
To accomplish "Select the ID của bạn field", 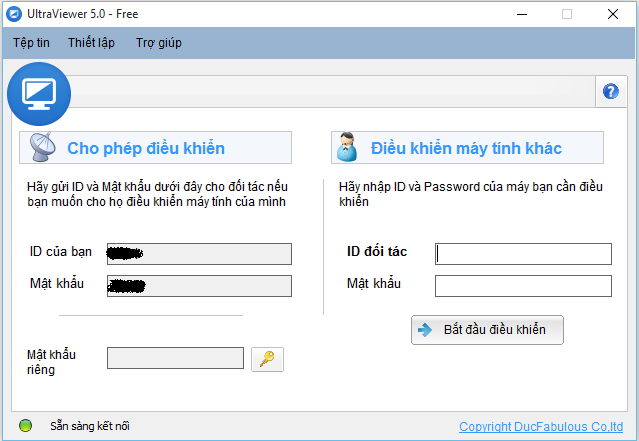I will click(199, 254).
